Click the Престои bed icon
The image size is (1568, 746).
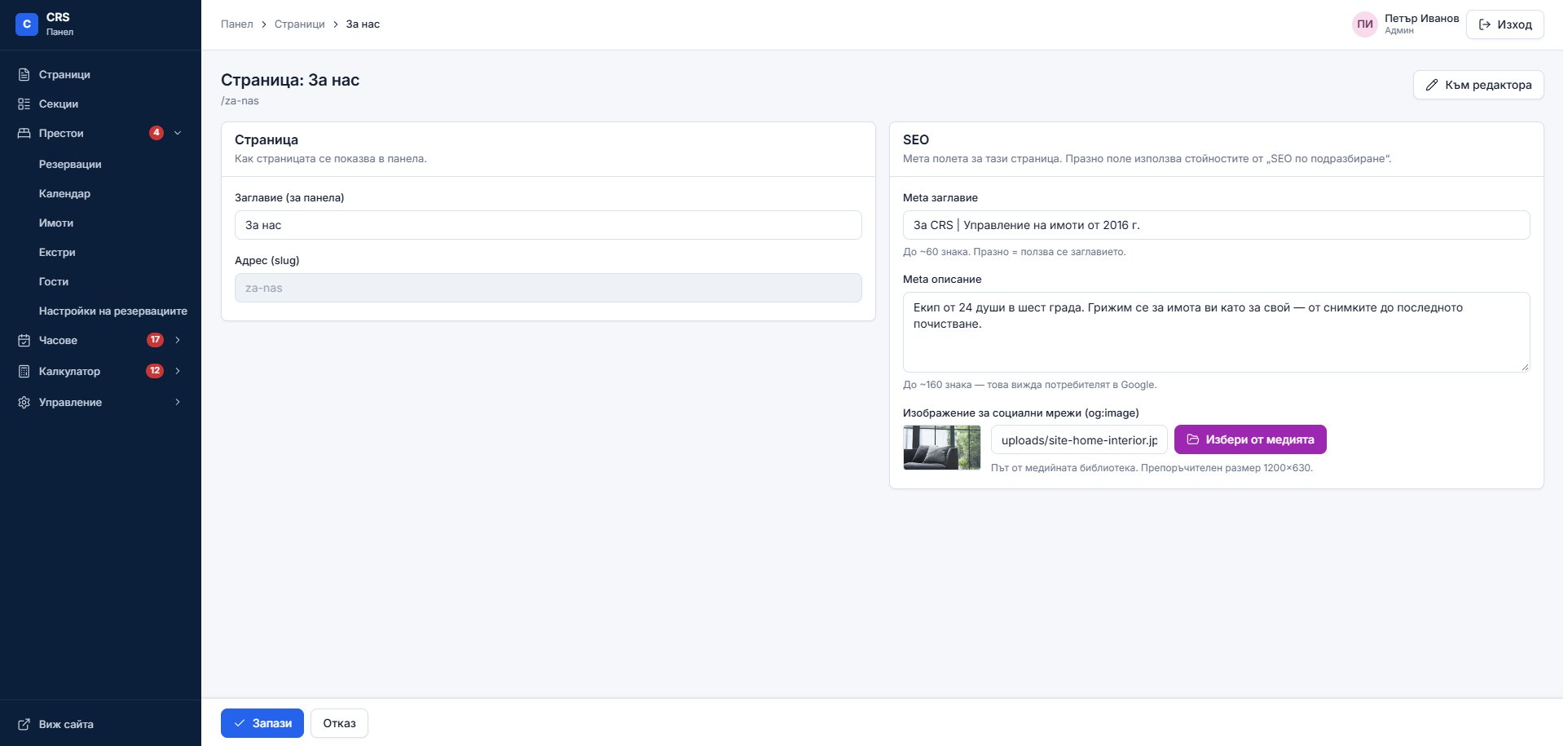[x=24, y=133]
